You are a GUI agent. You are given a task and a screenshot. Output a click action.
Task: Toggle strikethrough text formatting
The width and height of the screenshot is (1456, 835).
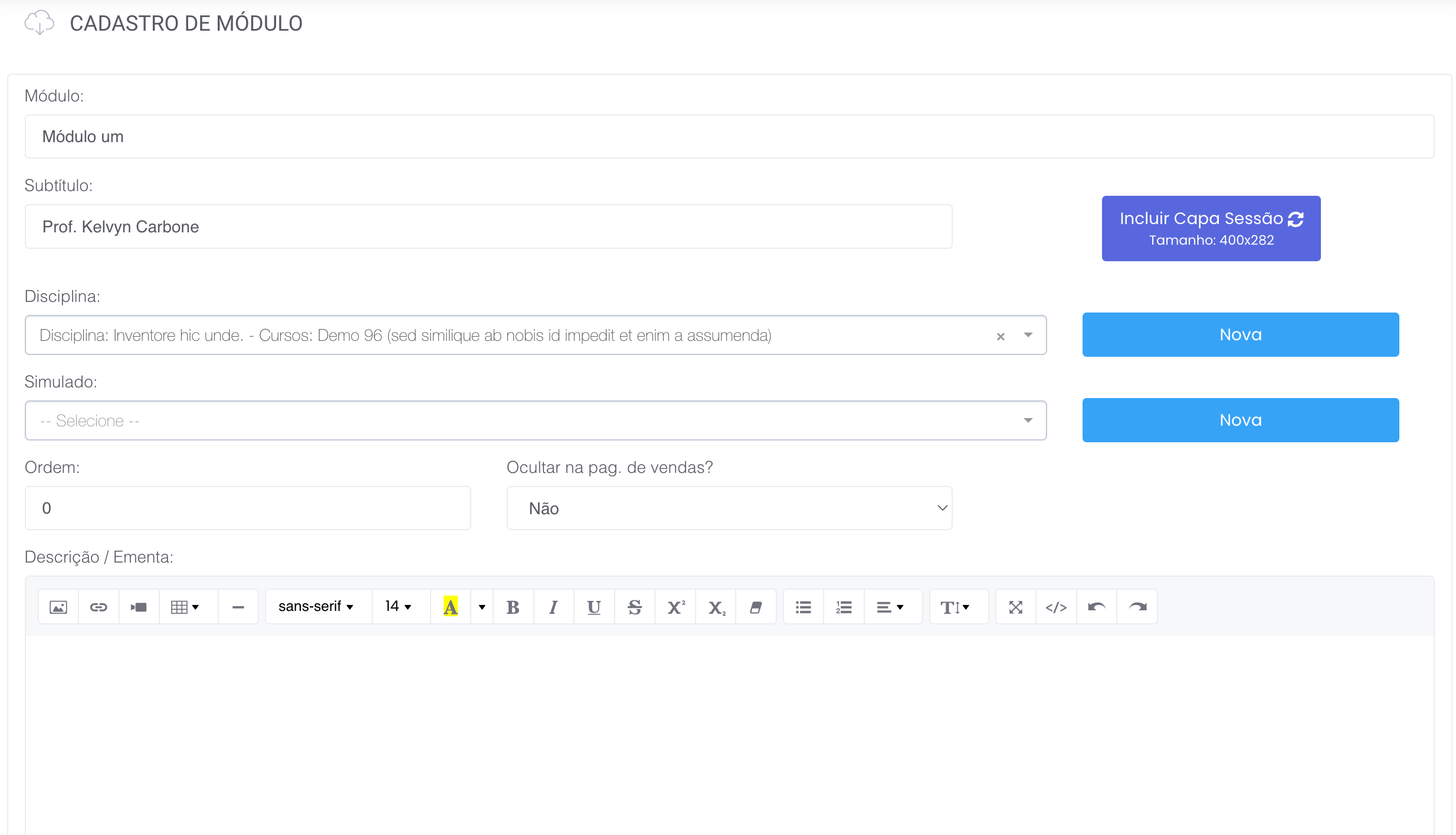(x=634, y=607)
